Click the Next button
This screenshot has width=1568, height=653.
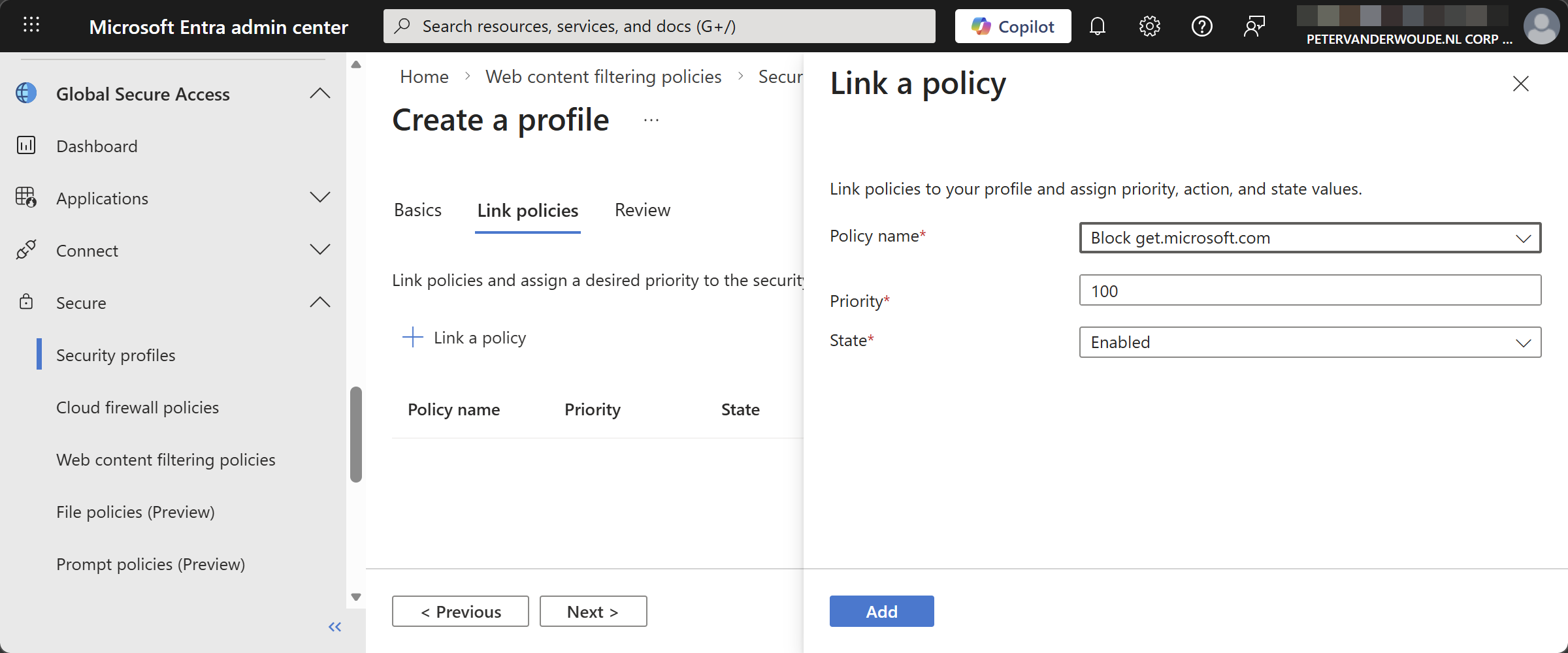593,611
